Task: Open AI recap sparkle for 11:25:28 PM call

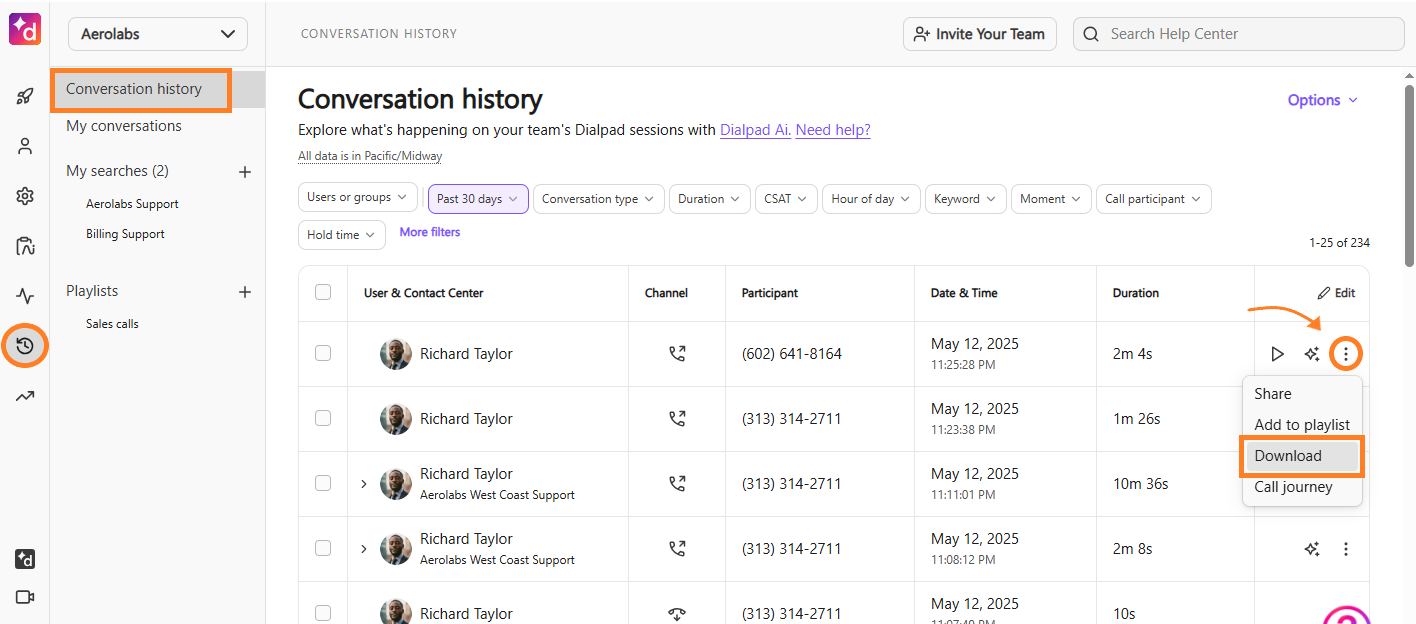Action: pos(1312,354)
